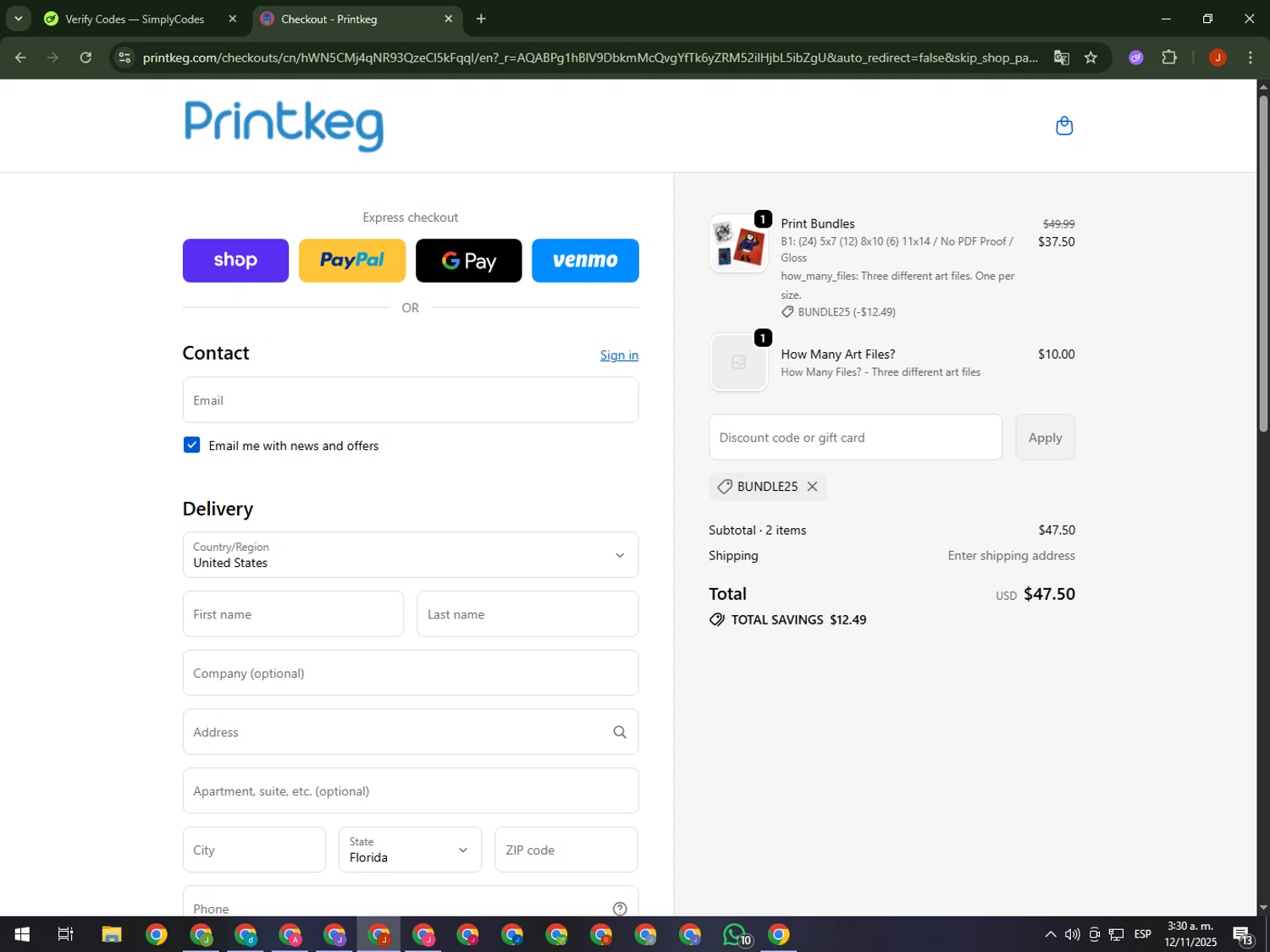This screenshot has width=1270, height=952.
Task: Click the network icon in system tray
Action: click(x=1116, y=934)
